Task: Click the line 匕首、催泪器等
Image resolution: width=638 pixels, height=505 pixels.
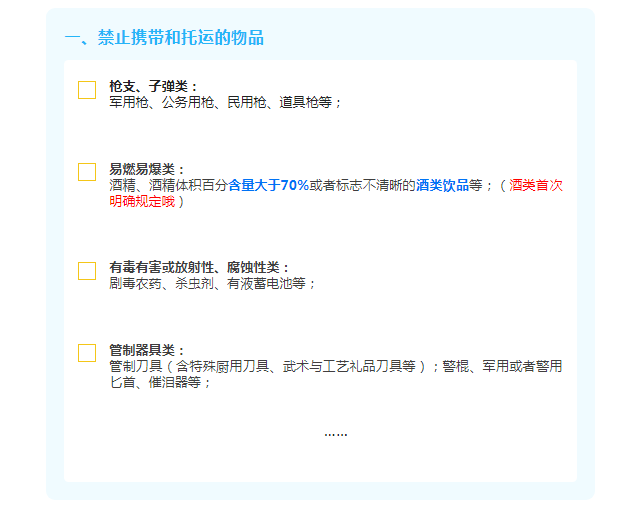Action: click(160, 383)
